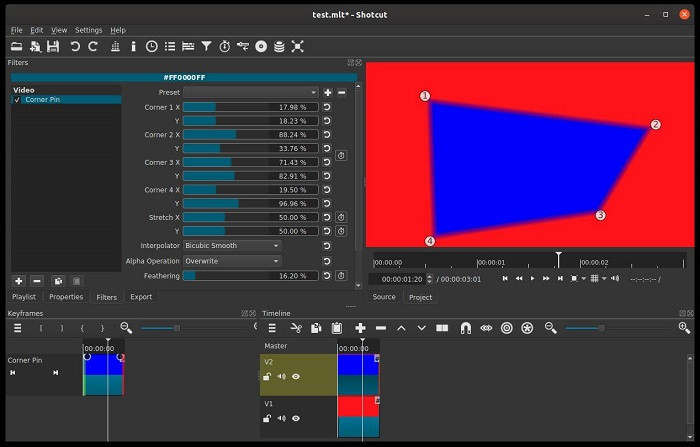Screen dimensions: 700x447
Task: Reset Corner 1 X to default
Action: pos(327,107)
